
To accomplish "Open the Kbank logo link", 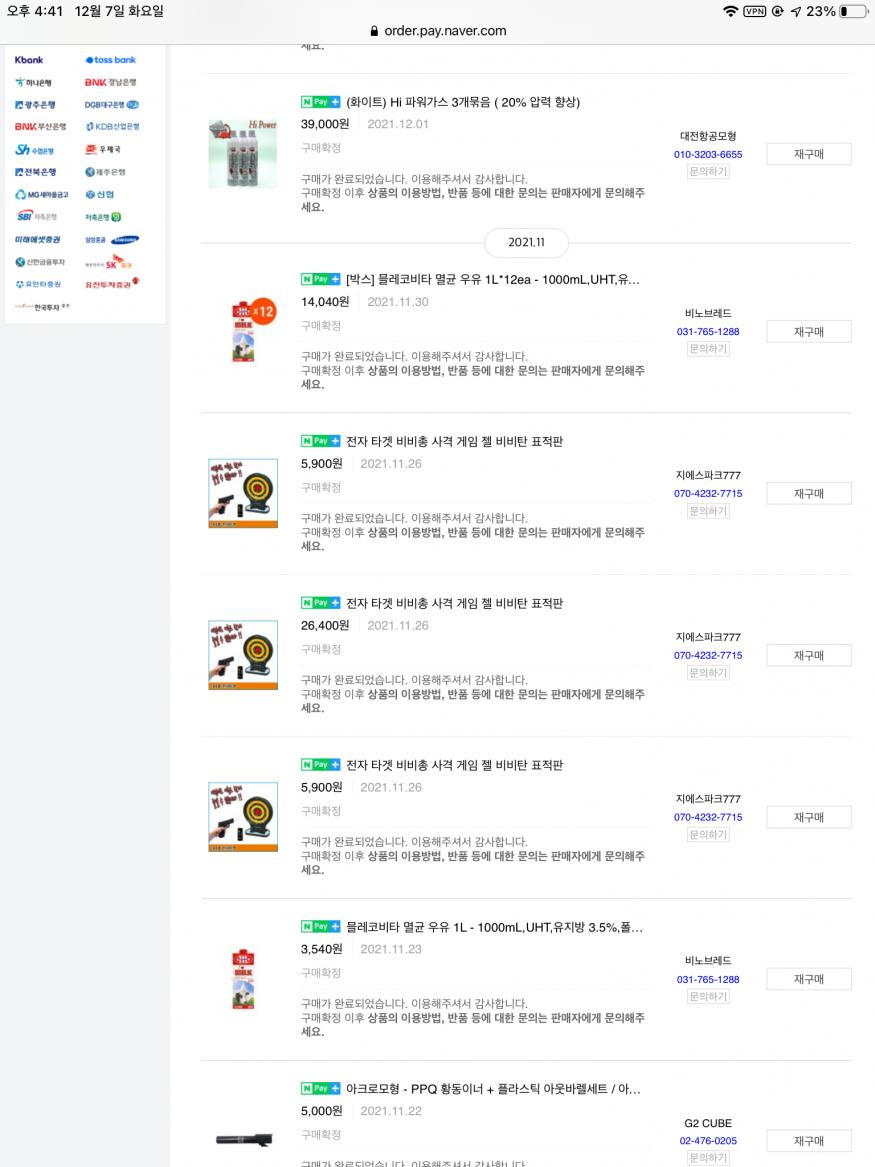I will tap(29, 60).
